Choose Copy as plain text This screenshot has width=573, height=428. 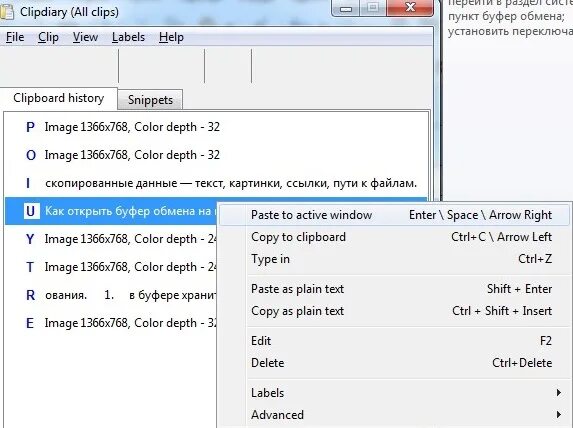pyautogui.click(x=394, y=311)
